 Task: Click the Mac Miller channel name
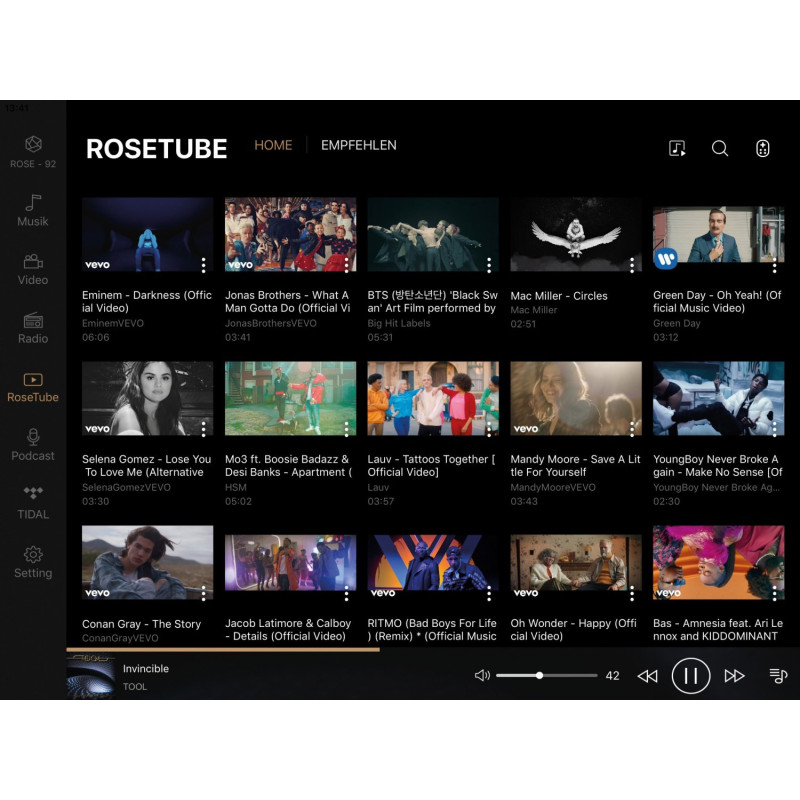[534, 310]
